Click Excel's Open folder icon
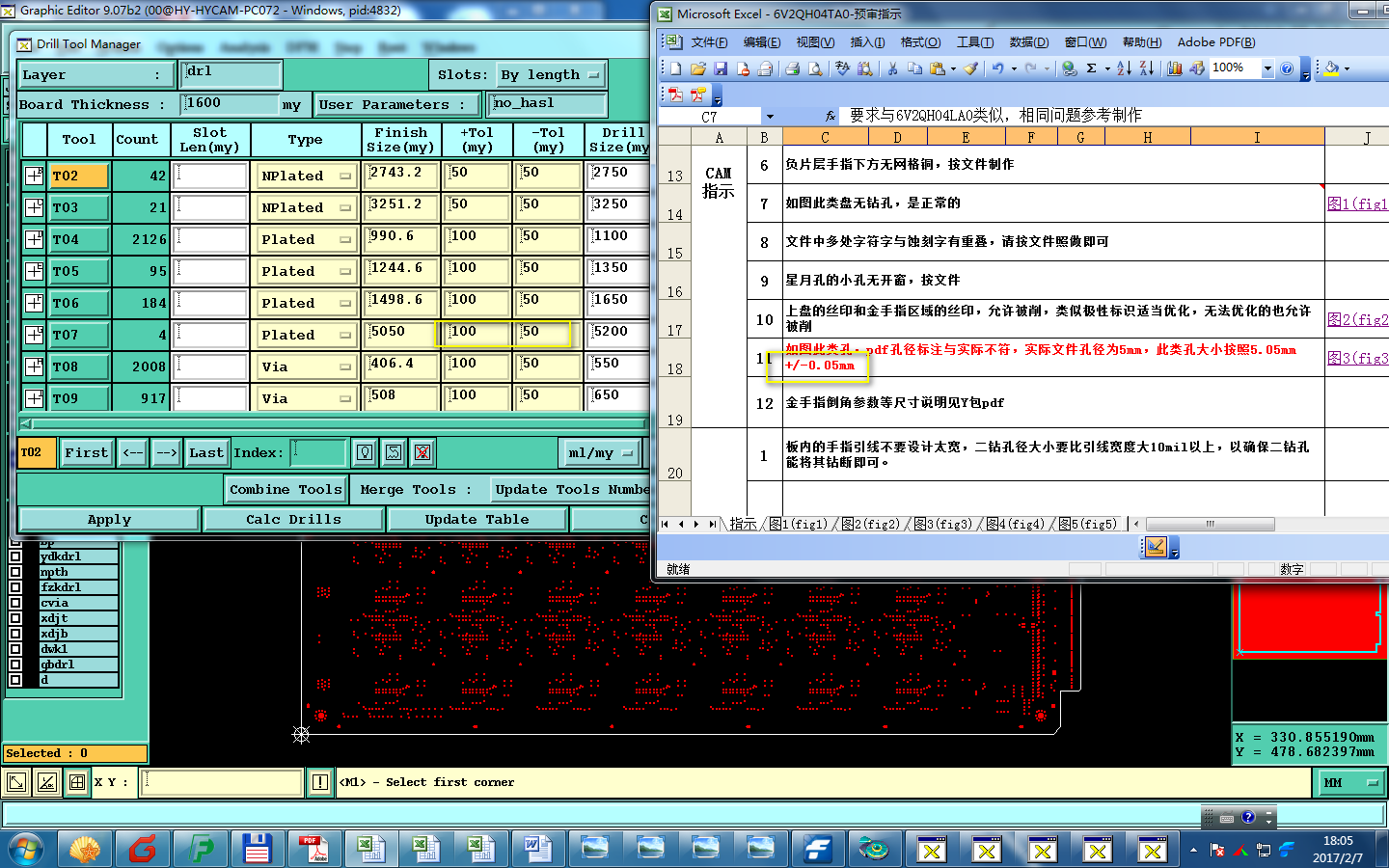This screenshot has width=1389, height=868. 698,68
